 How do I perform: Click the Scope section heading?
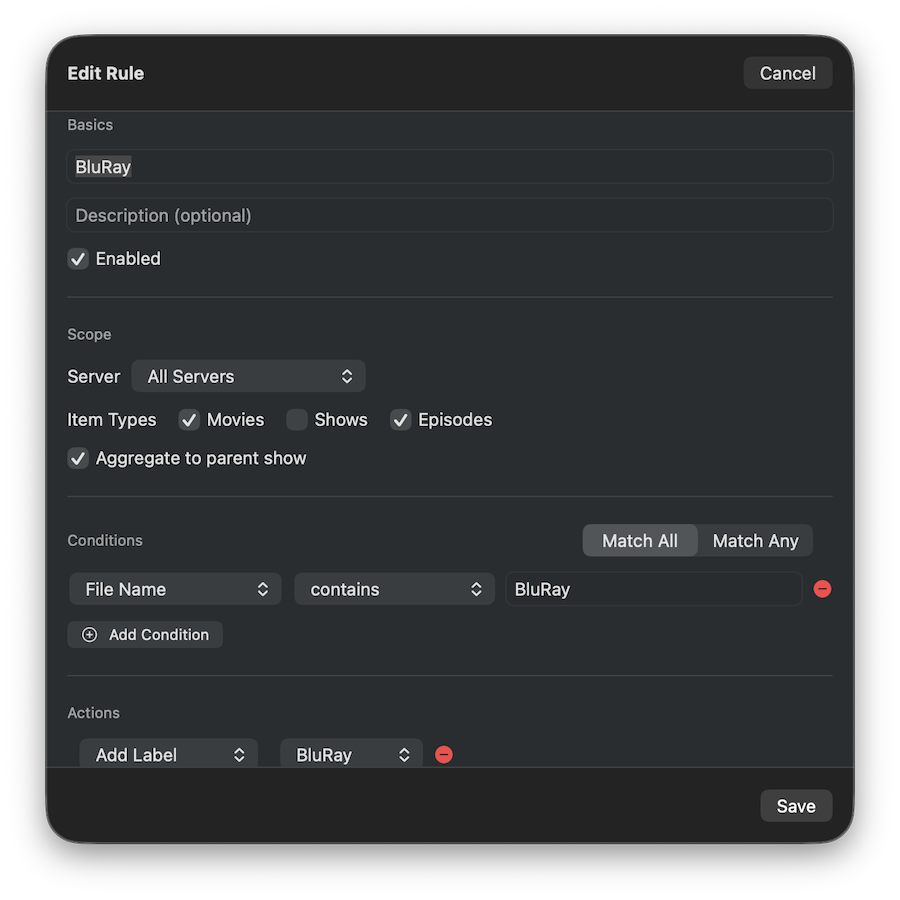pyautogui.click(x=90, y=334)
